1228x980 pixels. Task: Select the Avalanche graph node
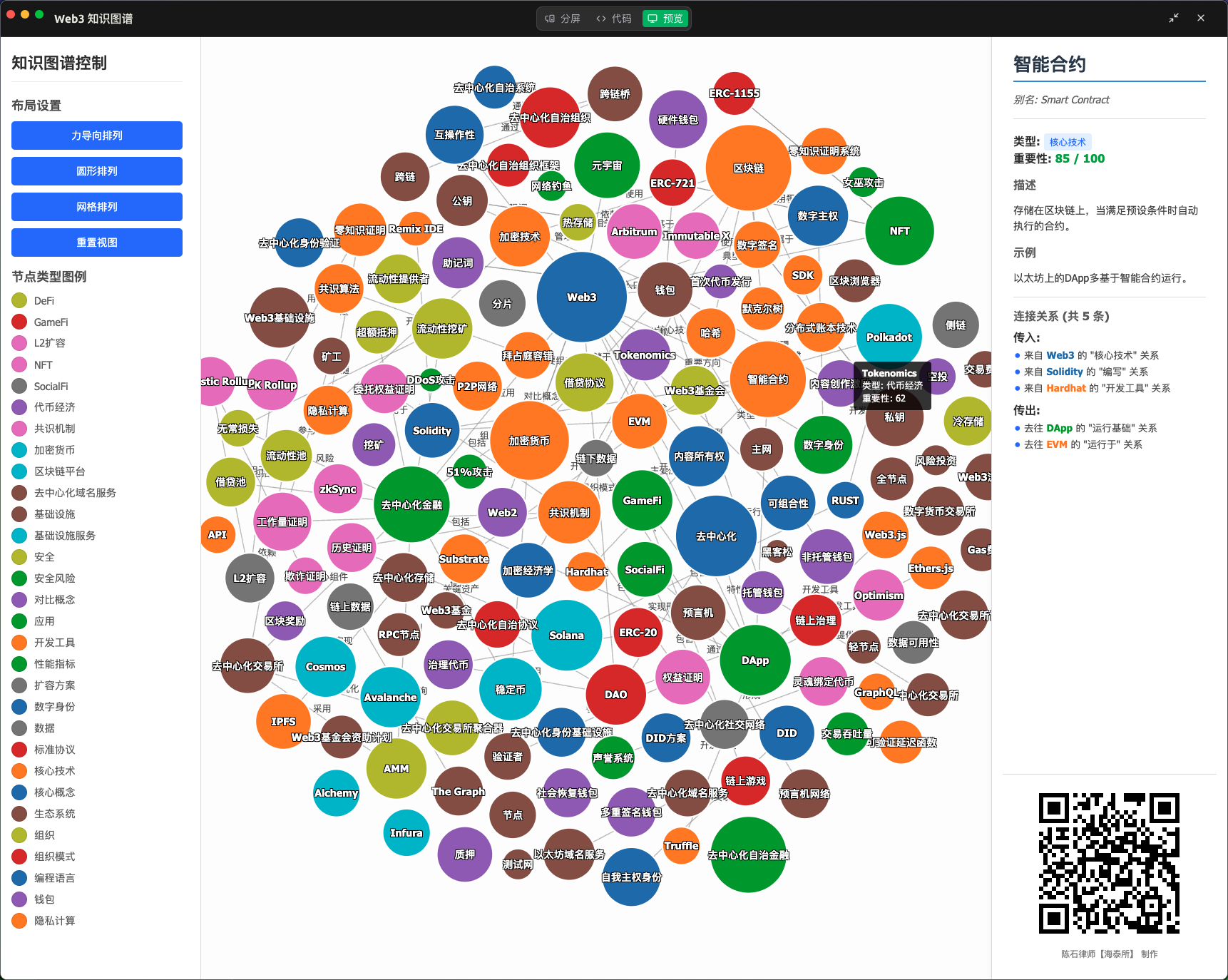(391, 698)
